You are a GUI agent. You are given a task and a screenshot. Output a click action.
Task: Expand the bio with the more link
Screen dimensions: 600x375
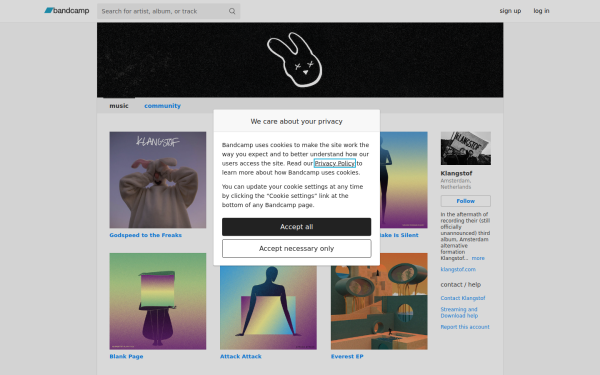(x=478, y=258)
